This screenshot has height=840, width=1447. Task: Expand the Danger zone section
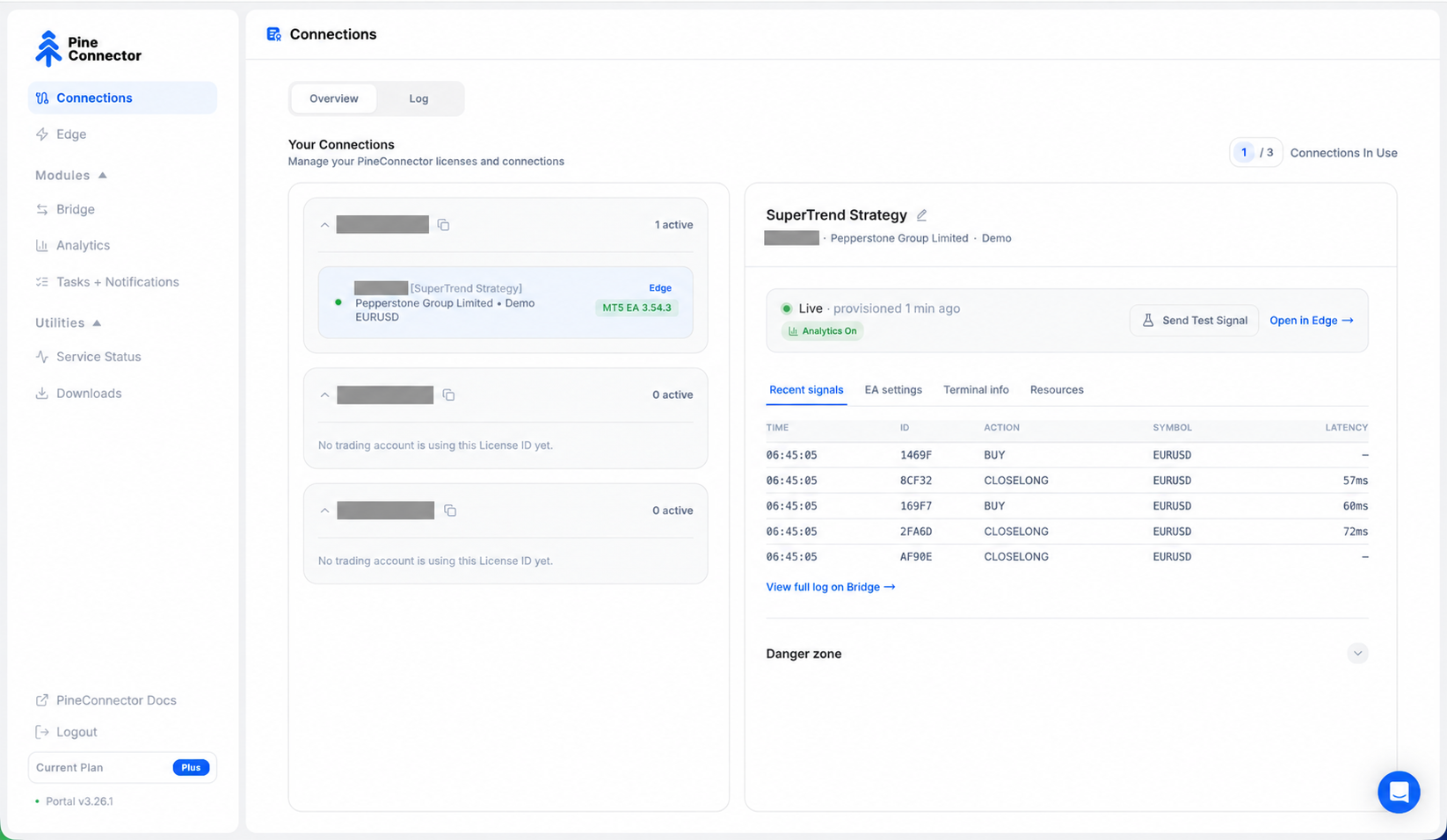[1357, 654]
